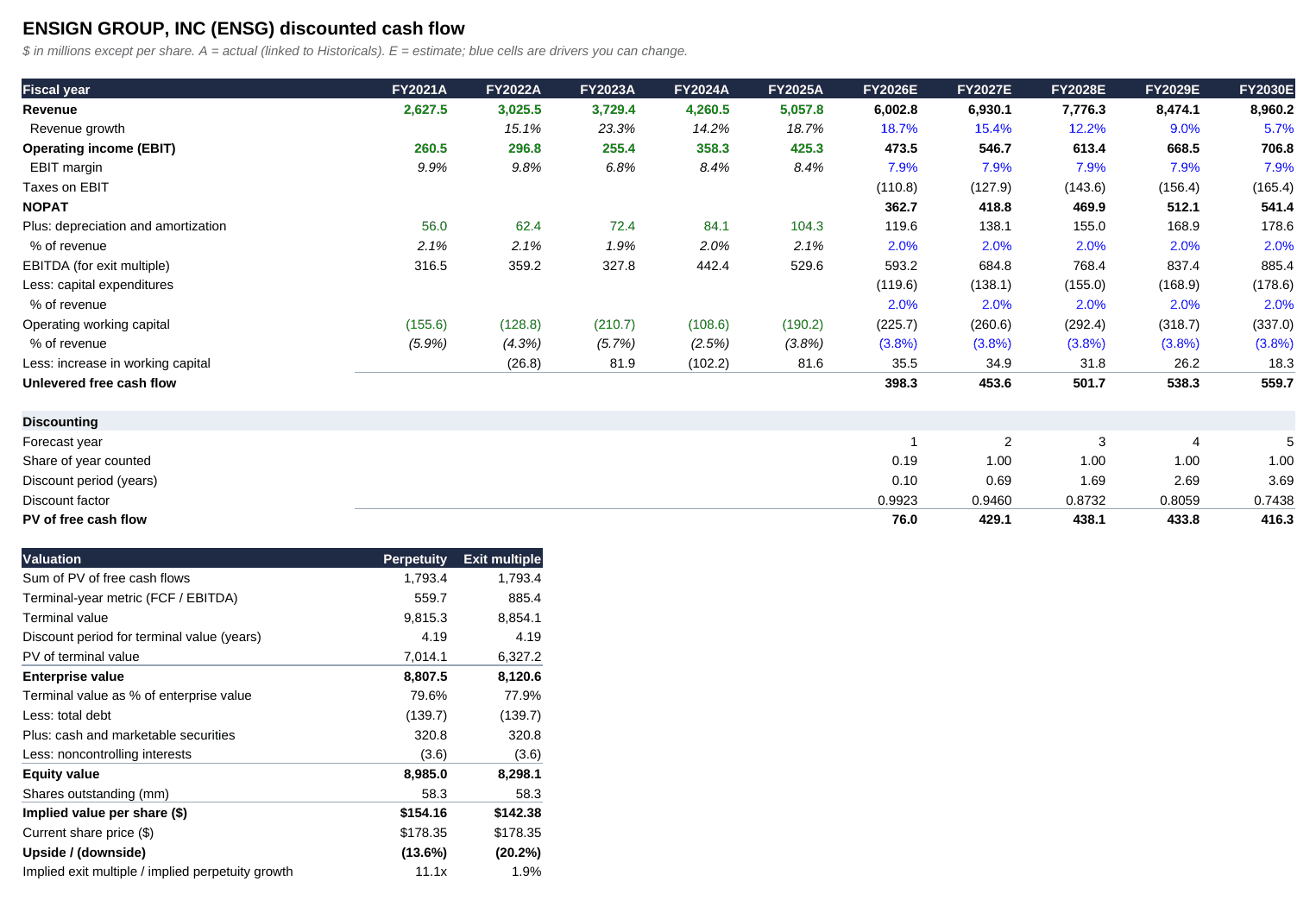The height and width of the screenshot is (900, 1316).
Task: Click the Exit multiple column header
Action: click(x=502, y=559)
